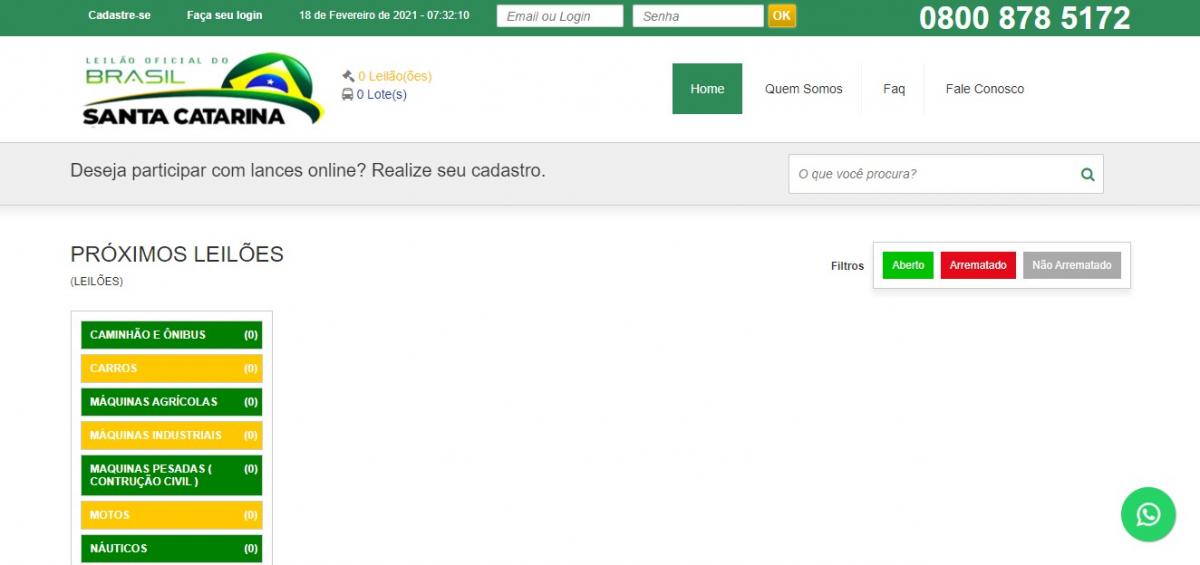Viewport: 1200px width, 565px height.
Task: Toggle the Não Arrematado filter
Action: pyautogui.click(x=1072, y=265)
